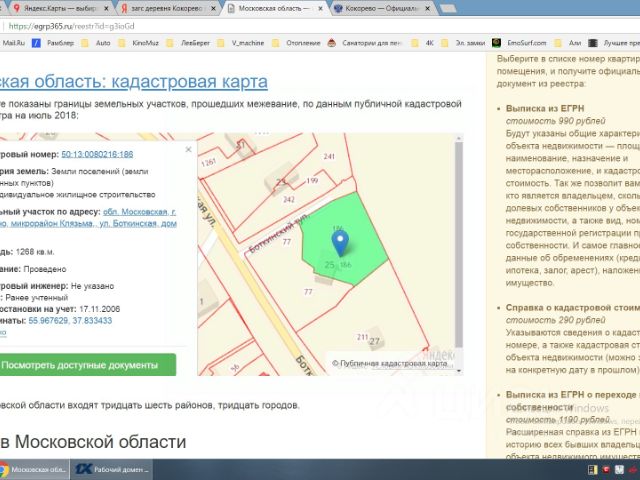Screen dimensions: 640x480
Task: Open the 4K bookmarks folder
Action: pos(423,43)
